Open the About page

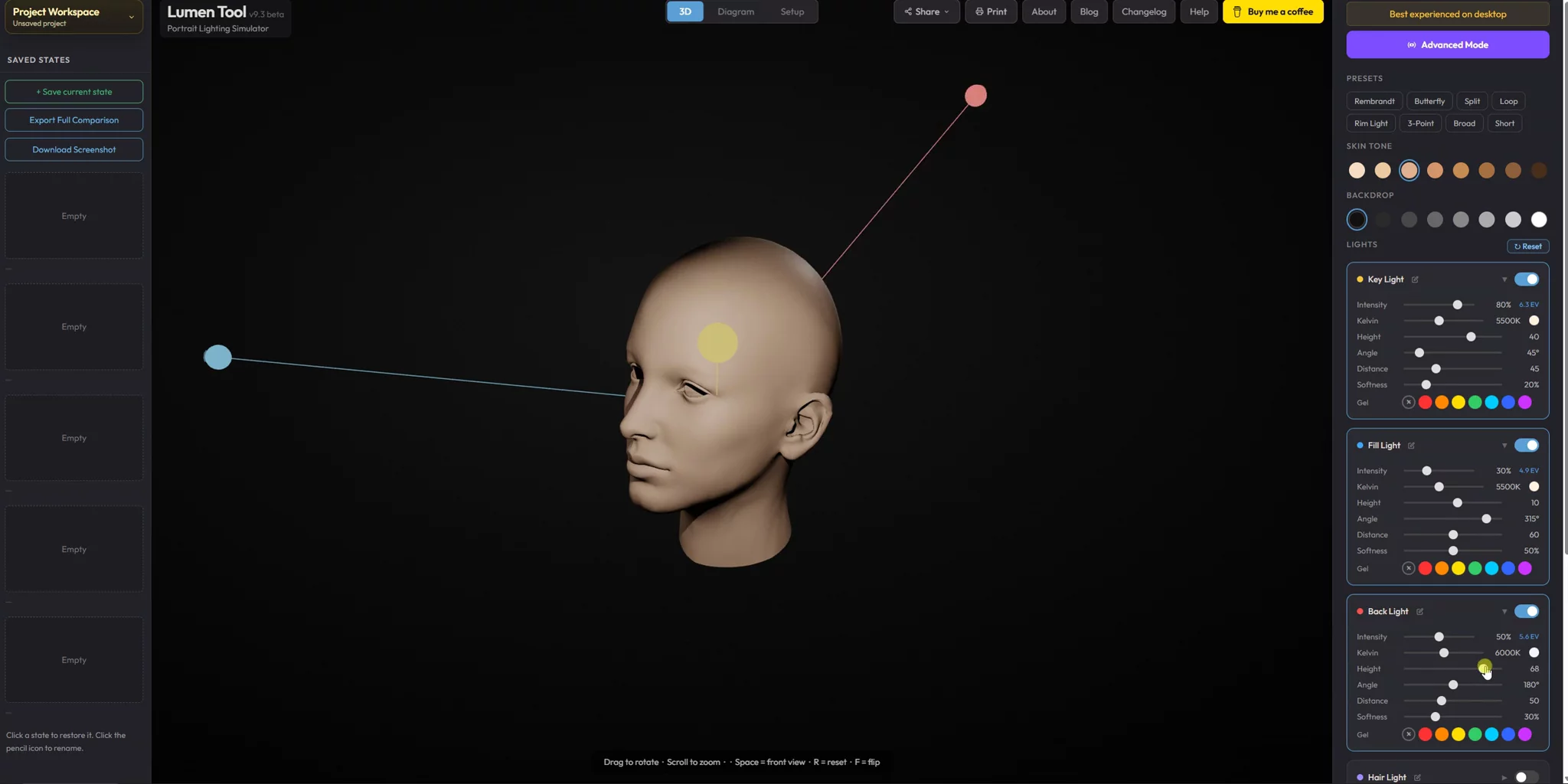pos(1044,11)
